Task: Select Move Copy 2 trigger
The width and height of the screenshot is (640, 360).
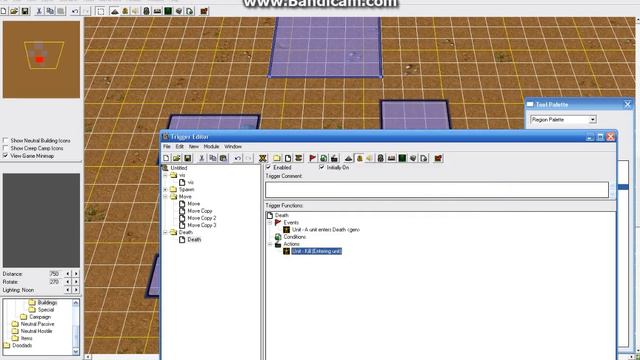Action: (x=202, y=218)
